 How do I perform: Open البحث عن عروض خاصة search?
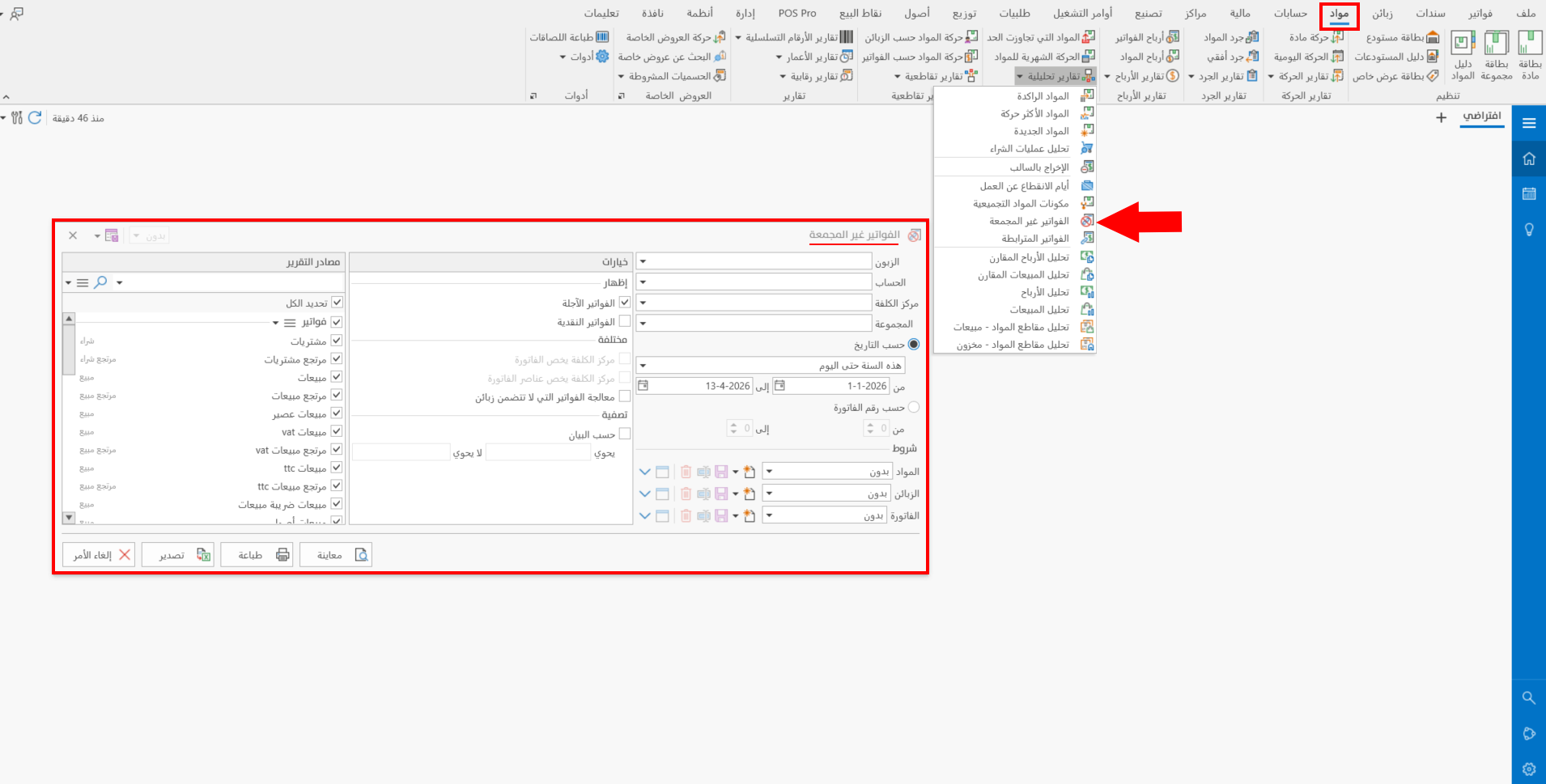click(672, 57)
